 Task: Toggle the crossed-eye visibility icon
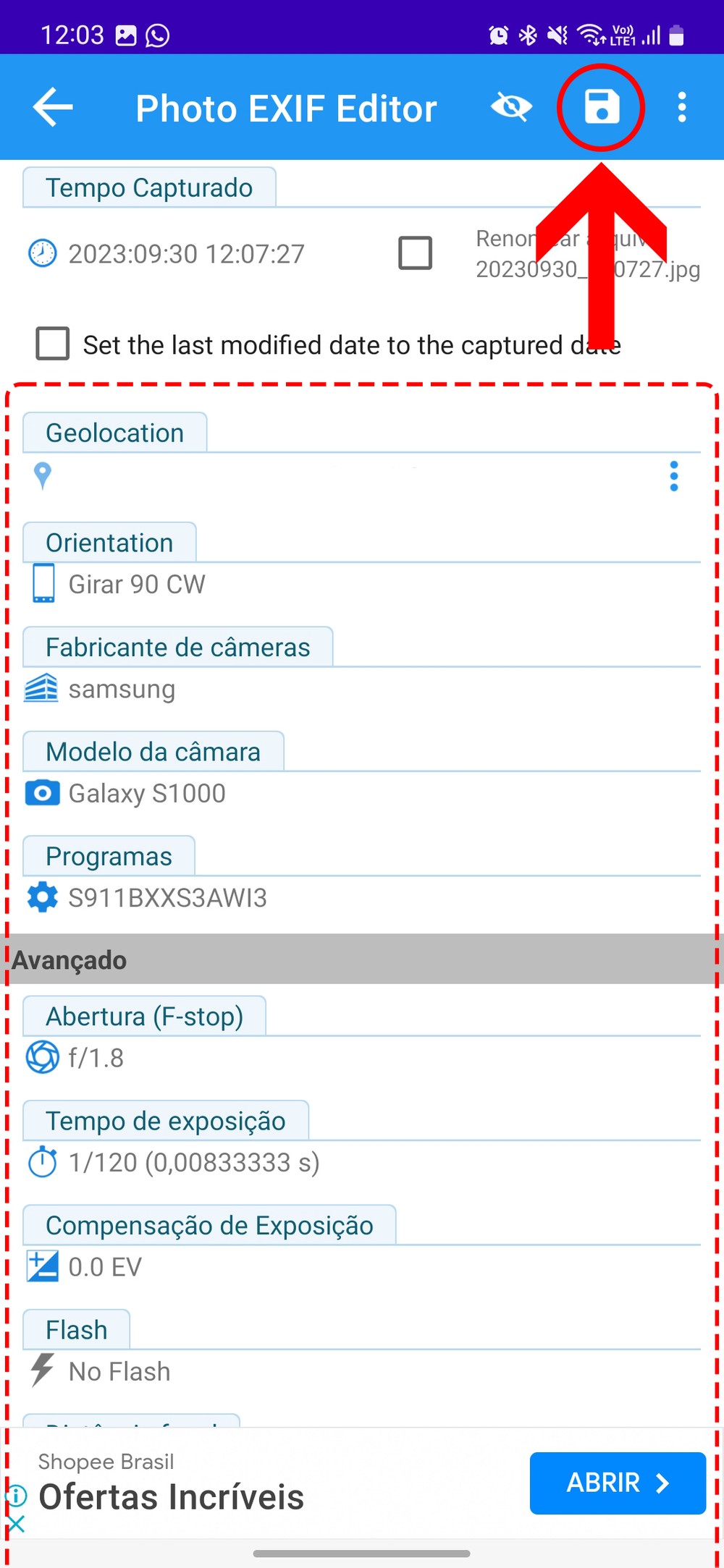511,107
